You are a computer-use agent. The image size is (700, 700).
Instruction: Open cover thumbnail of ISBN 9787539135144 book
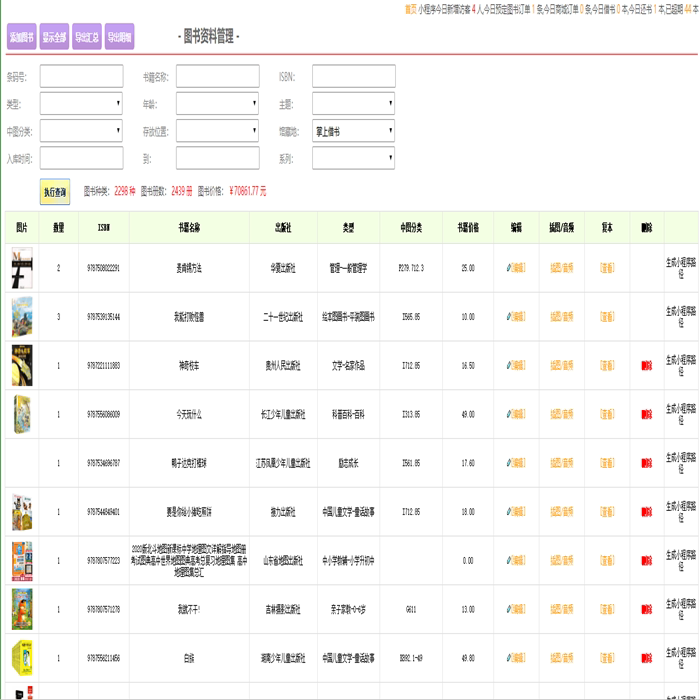coord(22,317)
